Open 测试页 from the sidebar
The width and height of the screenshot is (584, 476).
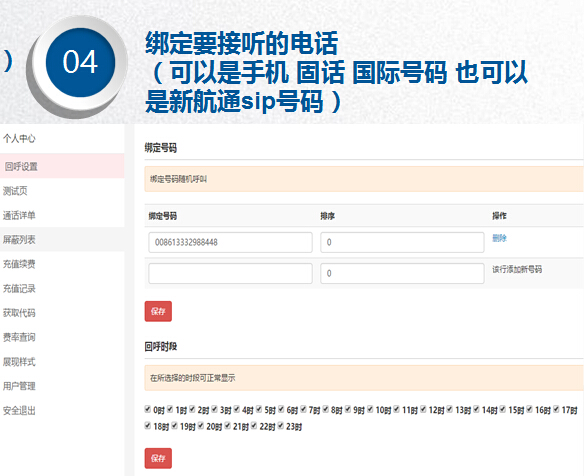coord(15,191)
